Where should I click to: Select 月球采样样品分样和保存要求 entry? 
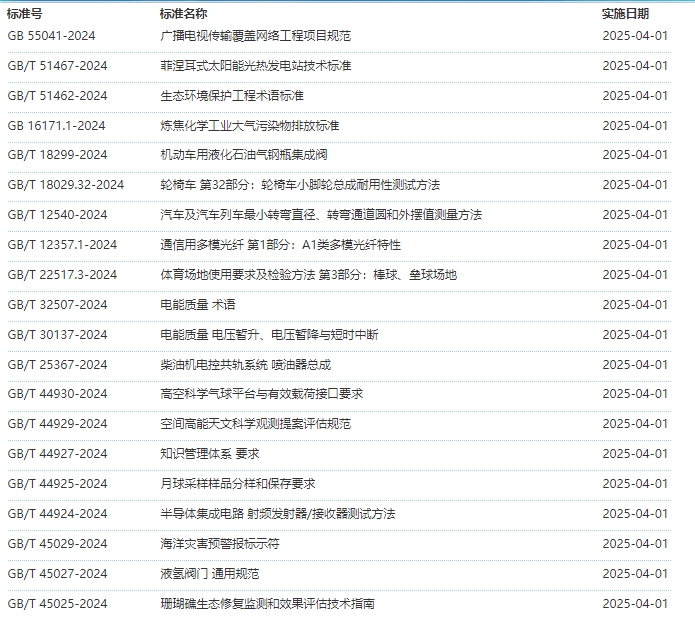tap(237, 484)
